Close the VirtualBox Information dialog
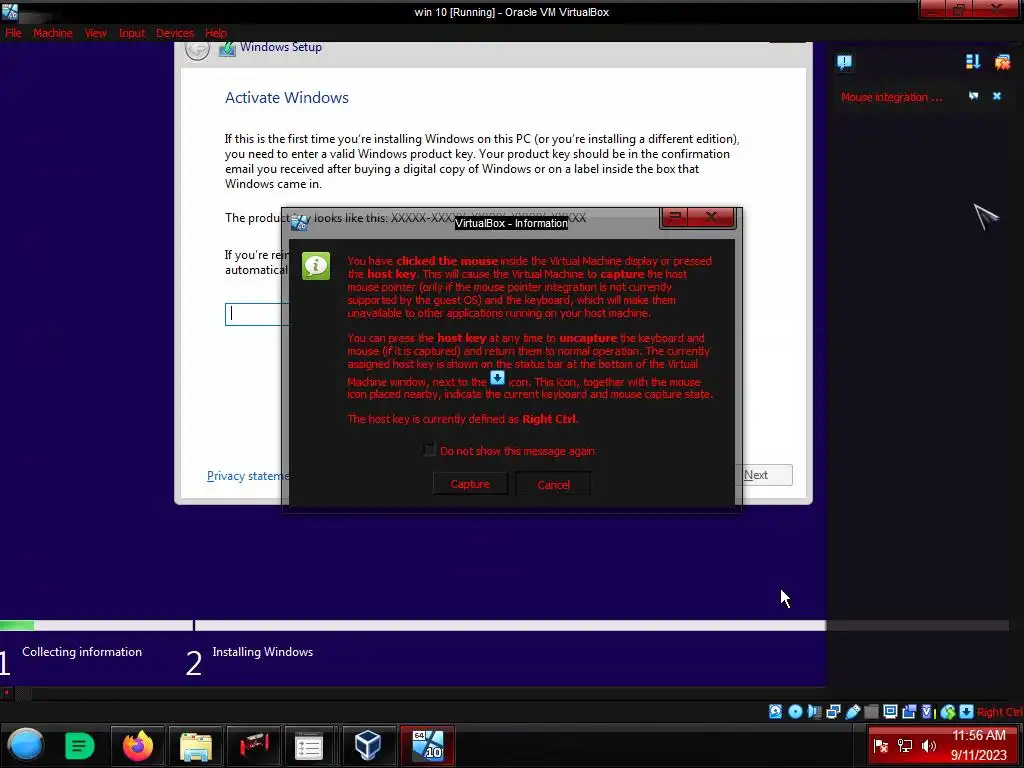1024x768 pixels. [x=712, y=217]
